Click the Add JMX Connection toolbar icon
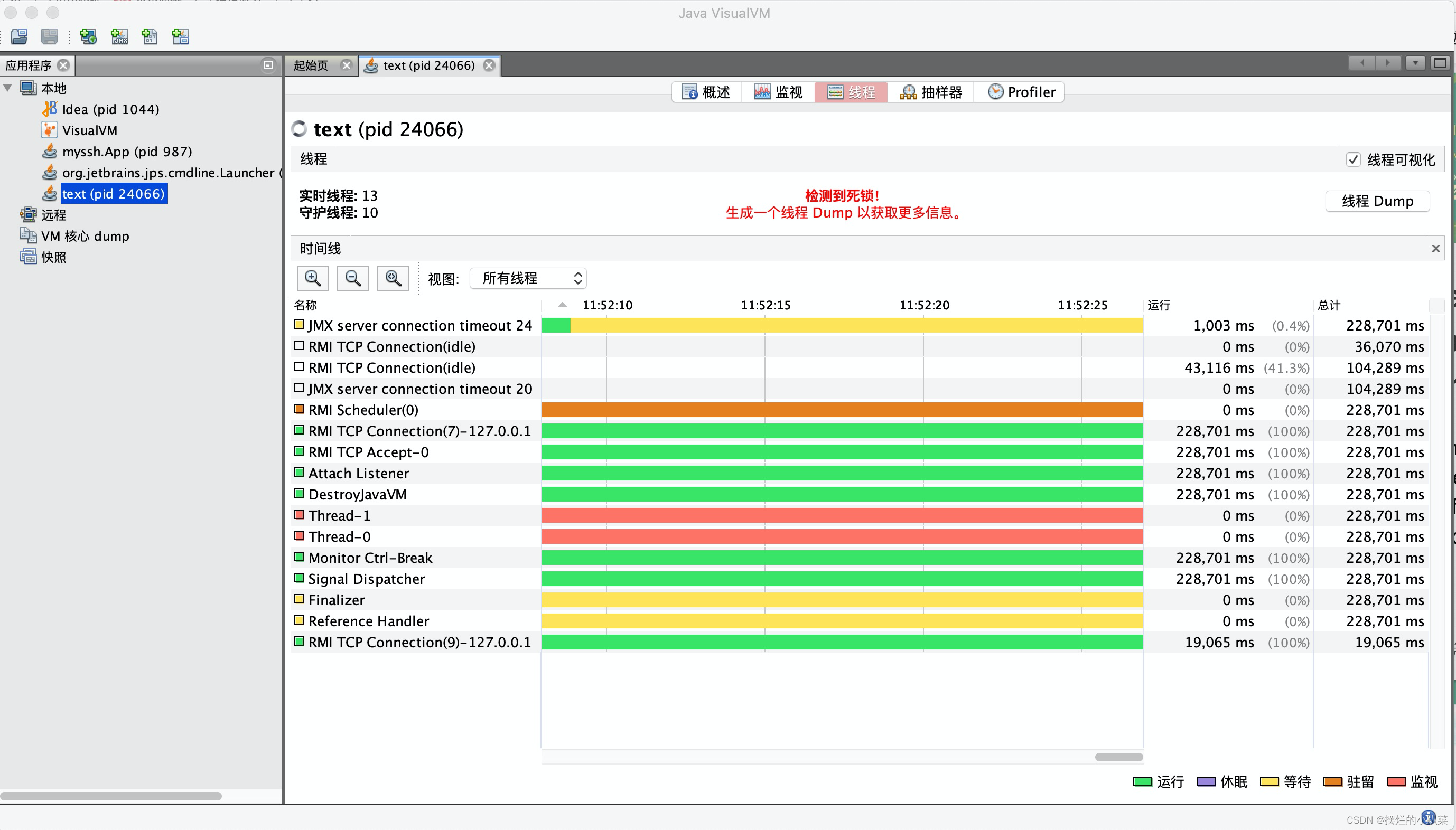 [x=119, y=36]
